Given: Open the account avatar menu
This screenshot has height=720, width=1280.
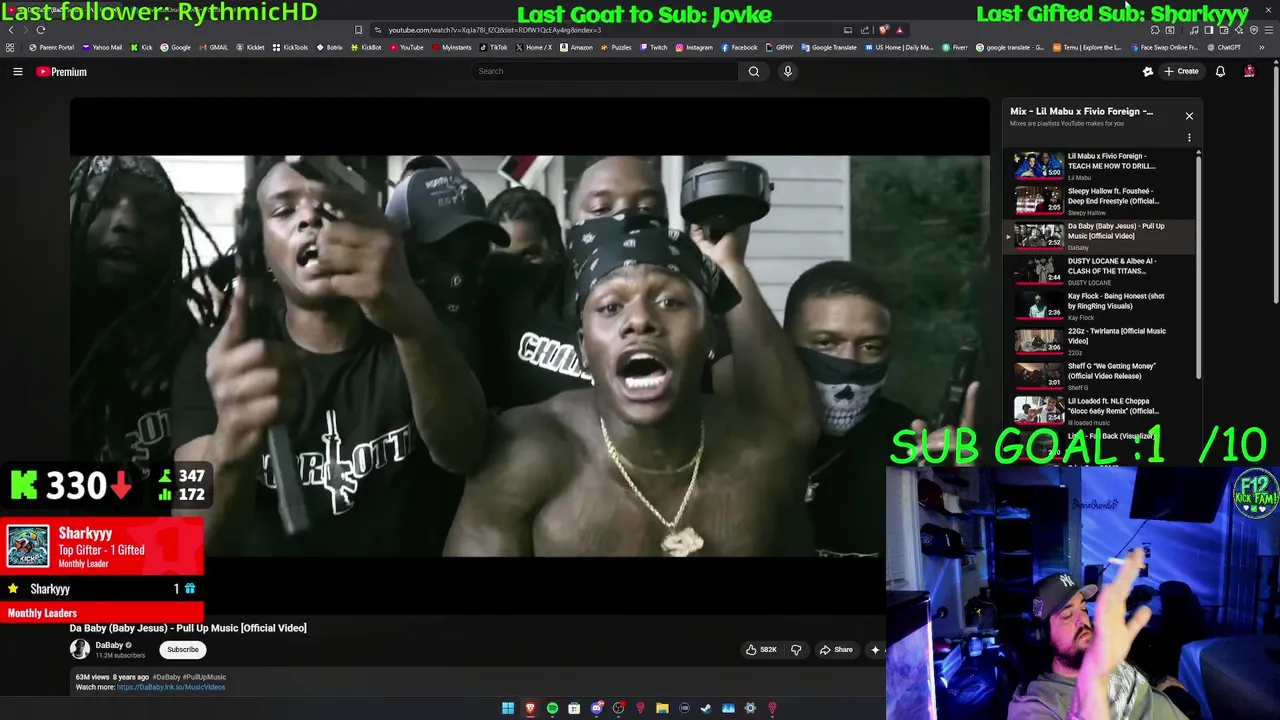Looking at the screenshot, I should (1249, 72).
